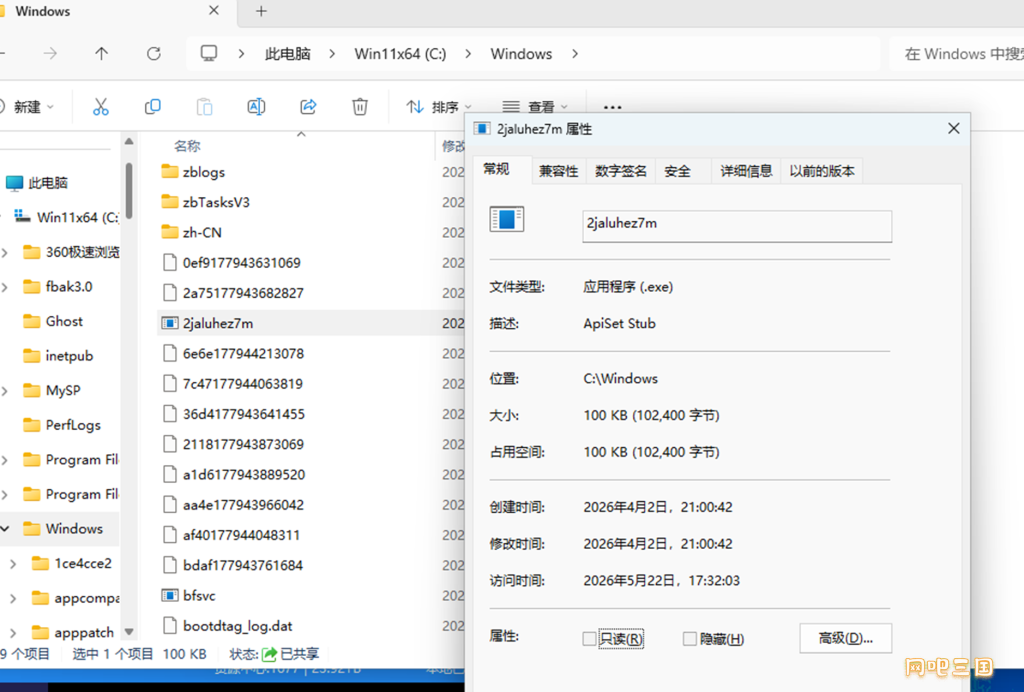Expand the 1ce4cce2 subfolder node
Viewport: 1024px width, 692px height.
13,563
